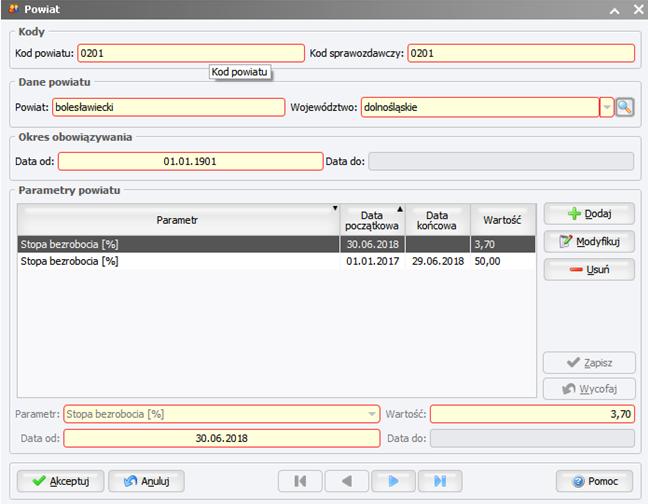The image size is (648, 504).
Task: Click the empty Data do field beside 30.06.2018
Action: pyautogui.click(x=532, y=438)
